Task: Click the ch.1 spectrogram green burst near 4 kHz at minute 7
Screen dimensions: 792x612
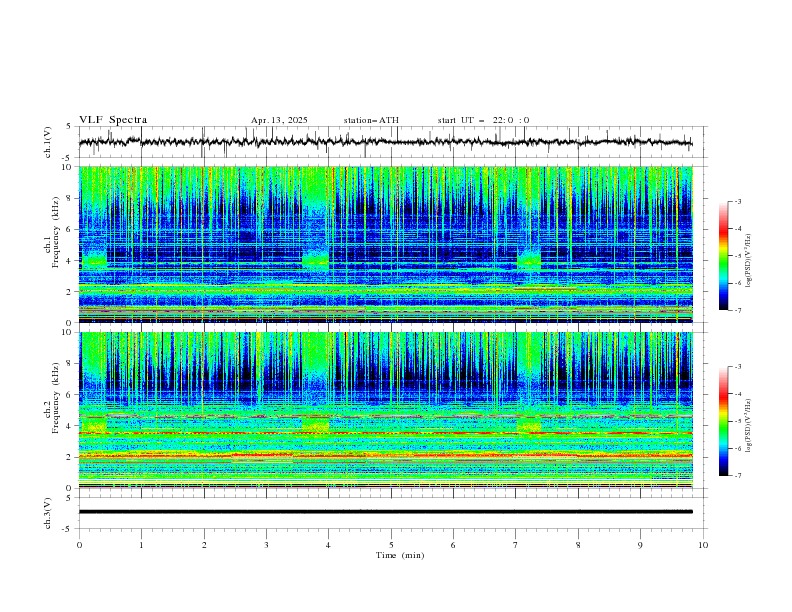Action: pos(529,259)
